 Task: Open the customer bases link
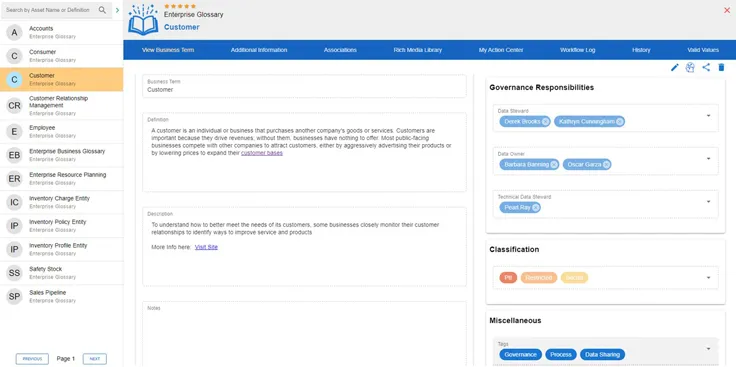tap(262, 153)
